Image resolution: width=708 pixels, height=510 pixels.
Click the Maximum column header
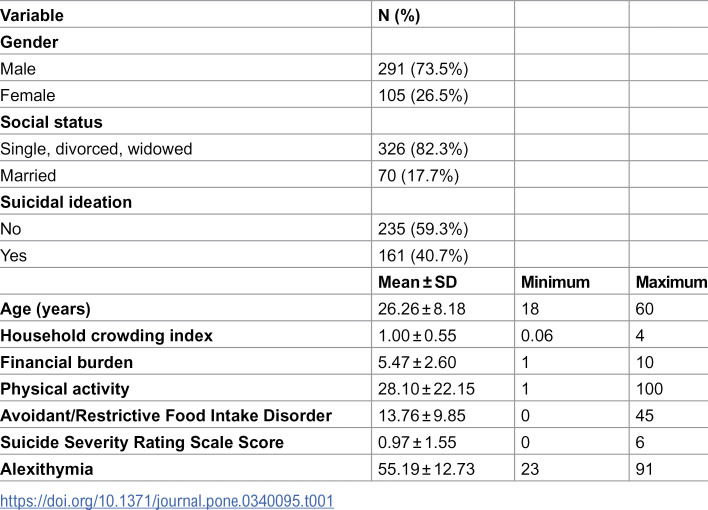(671, 282)
